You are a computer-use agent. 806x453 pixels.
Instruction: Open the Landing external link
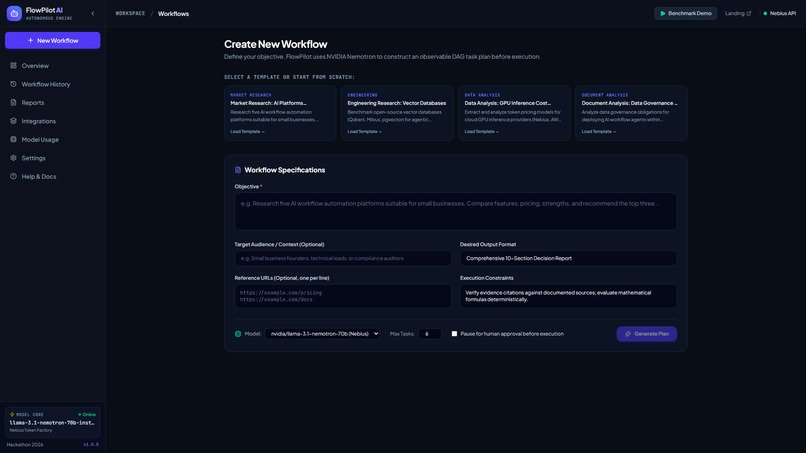[x=738, y=13]
